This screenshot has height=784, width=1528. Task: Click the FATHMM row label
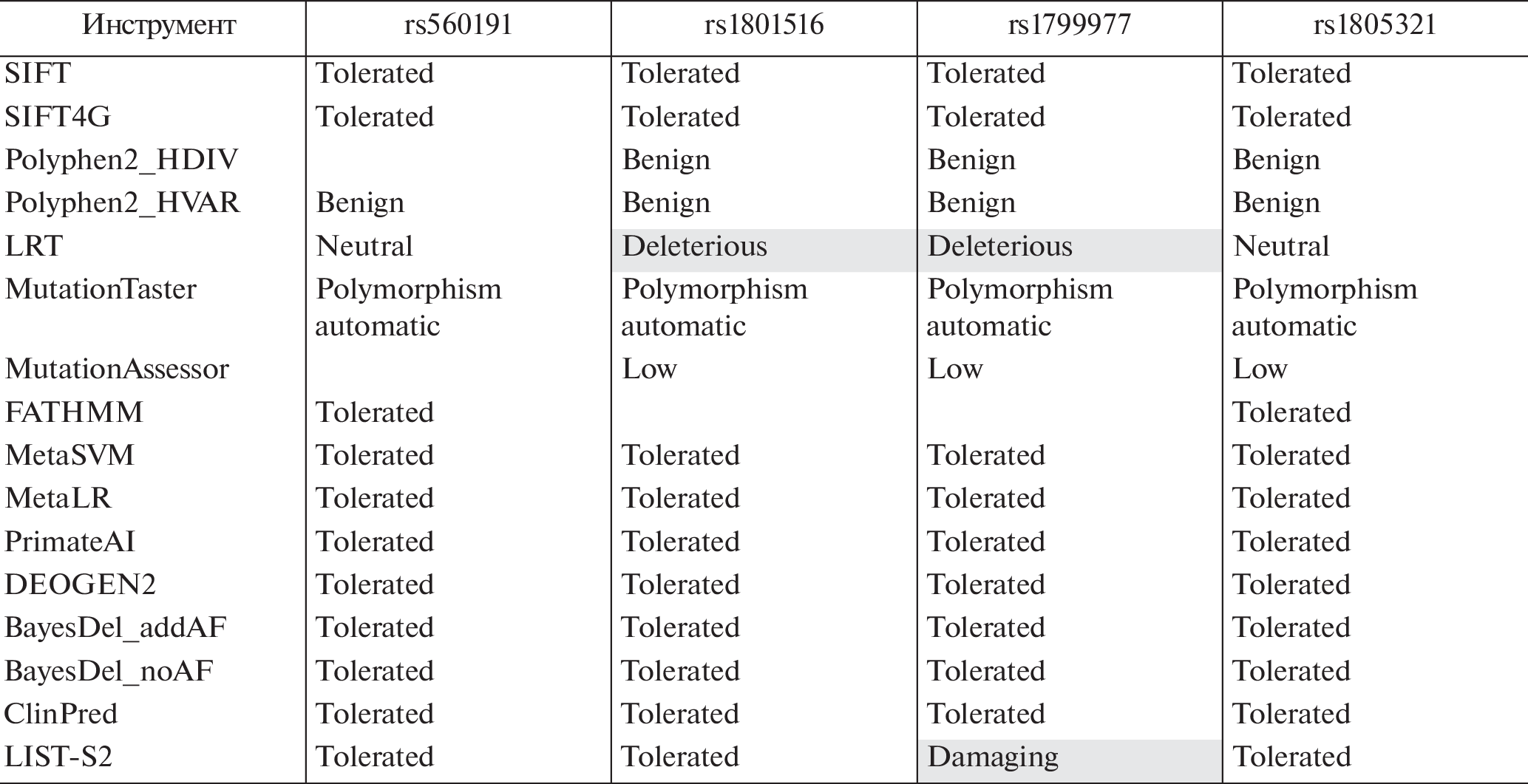pos(74,412)
